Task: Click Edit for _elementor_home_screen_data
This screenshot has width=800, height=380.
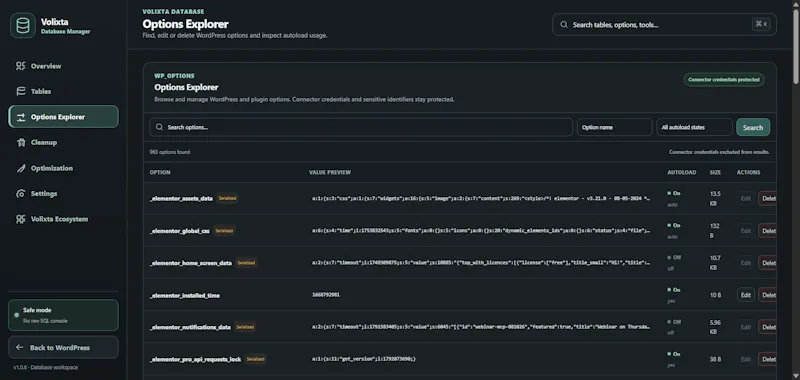Action: tap(745, 263)
